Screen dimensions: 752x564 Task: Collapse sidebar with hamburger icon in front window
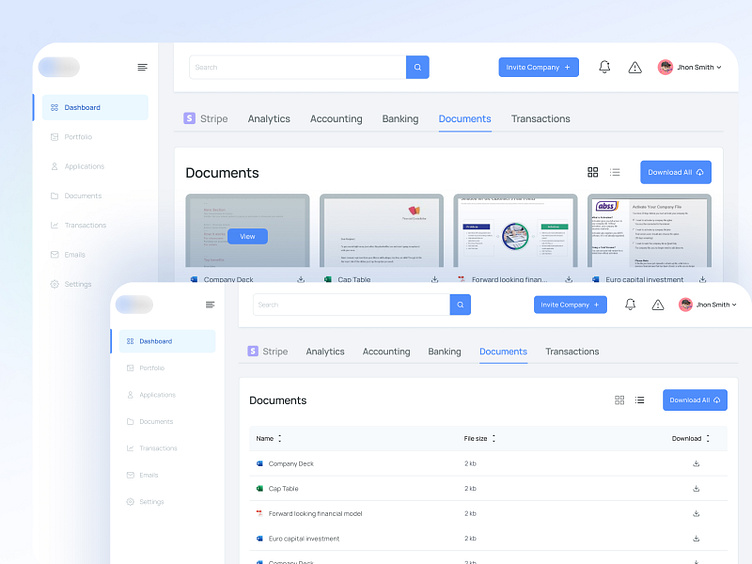pos(210,305)
